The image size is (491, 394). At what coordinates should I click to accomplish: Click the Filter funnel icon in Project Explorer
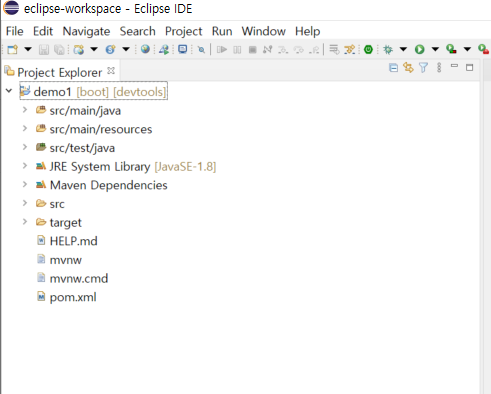click(423, 68)
